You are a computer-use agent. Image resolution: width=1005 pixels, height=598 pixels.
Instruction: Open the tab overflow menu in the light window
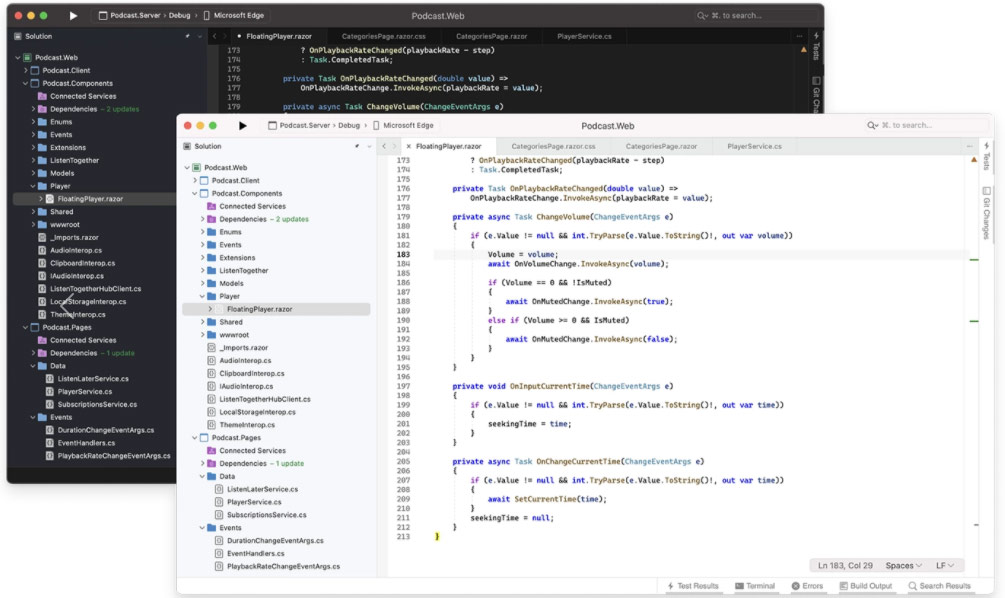969,146
